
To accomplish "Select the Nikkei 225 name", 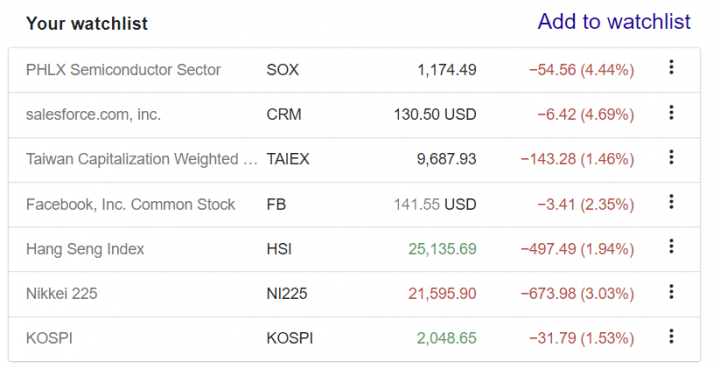I will [62, 294].
